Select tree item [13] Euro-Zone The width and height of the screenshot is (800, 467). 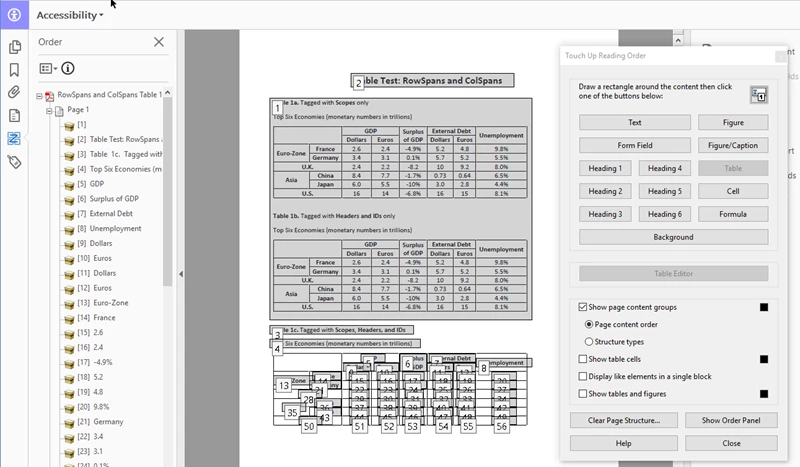click(103, 303)
